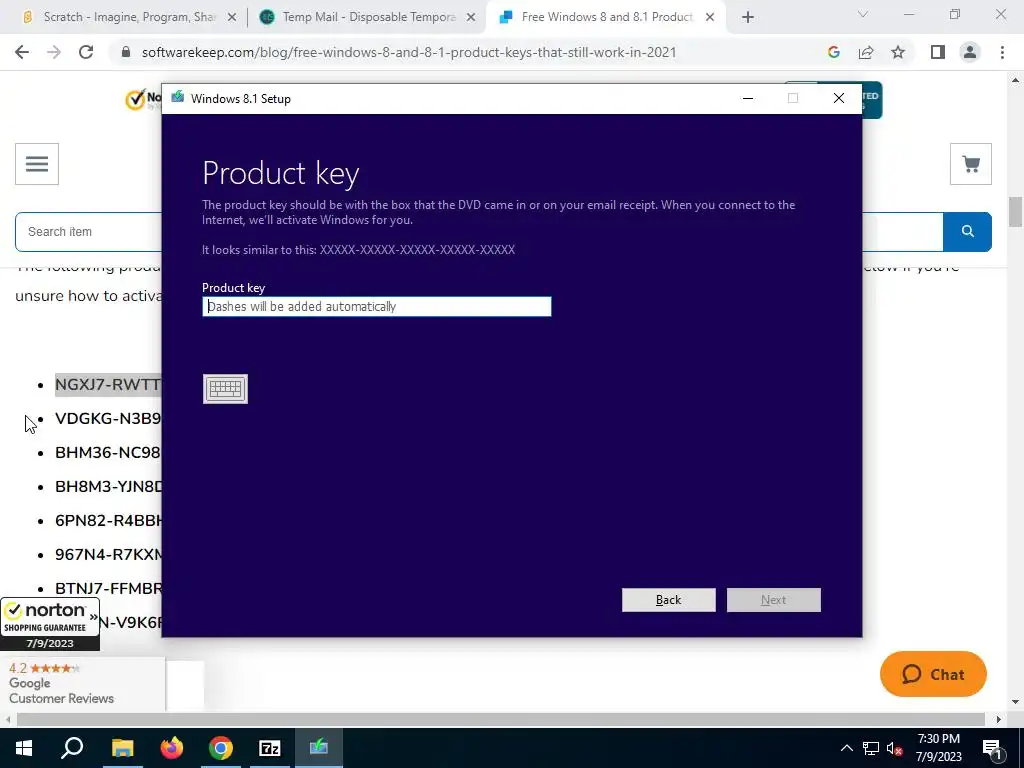The image size is (1024, 768).
Task: Click the blue search magnifier button
Action: pos(967,232)
